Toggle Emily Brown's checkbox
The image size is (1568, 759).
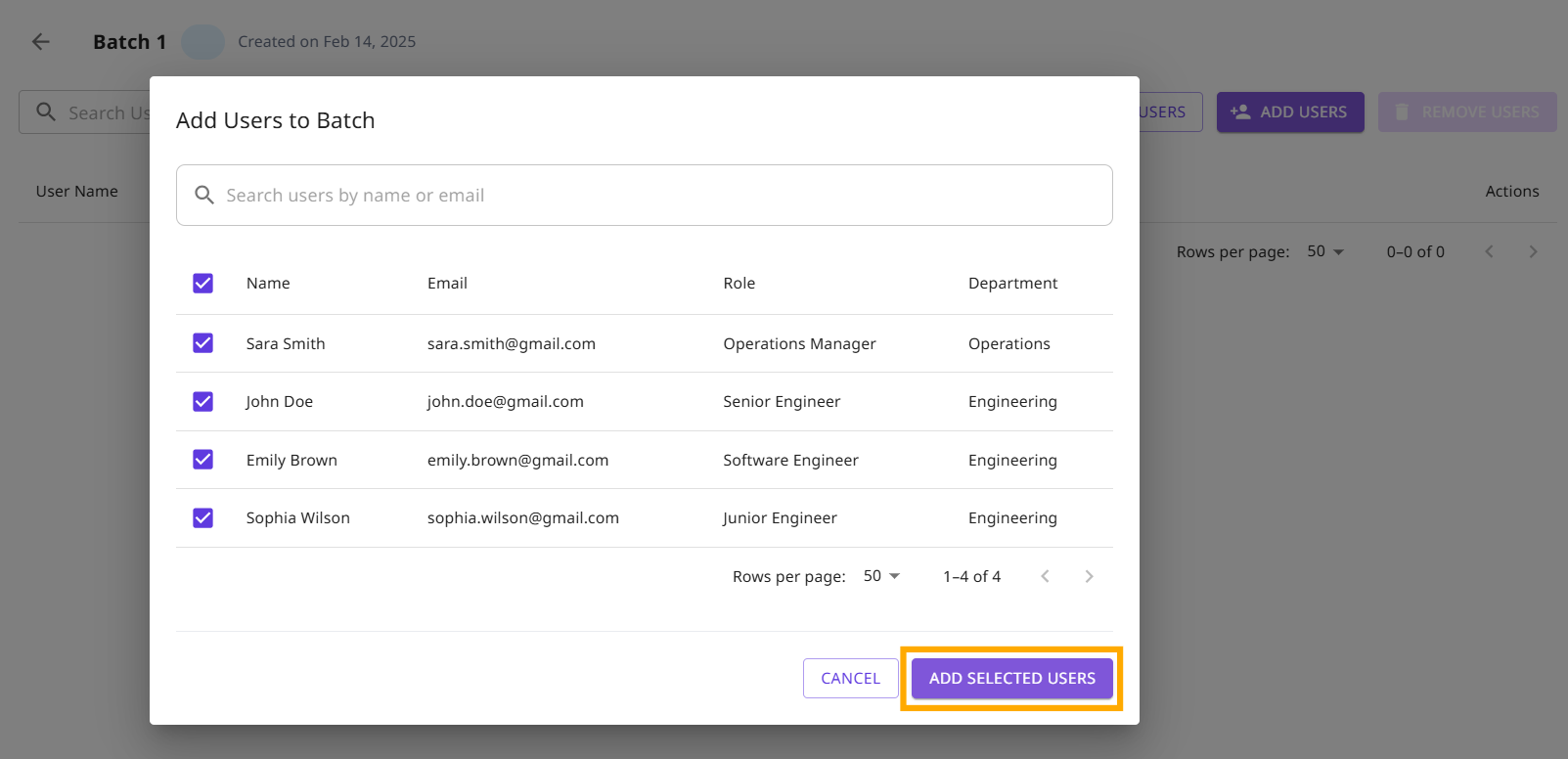pyautogui.click(x=203, y=460)
